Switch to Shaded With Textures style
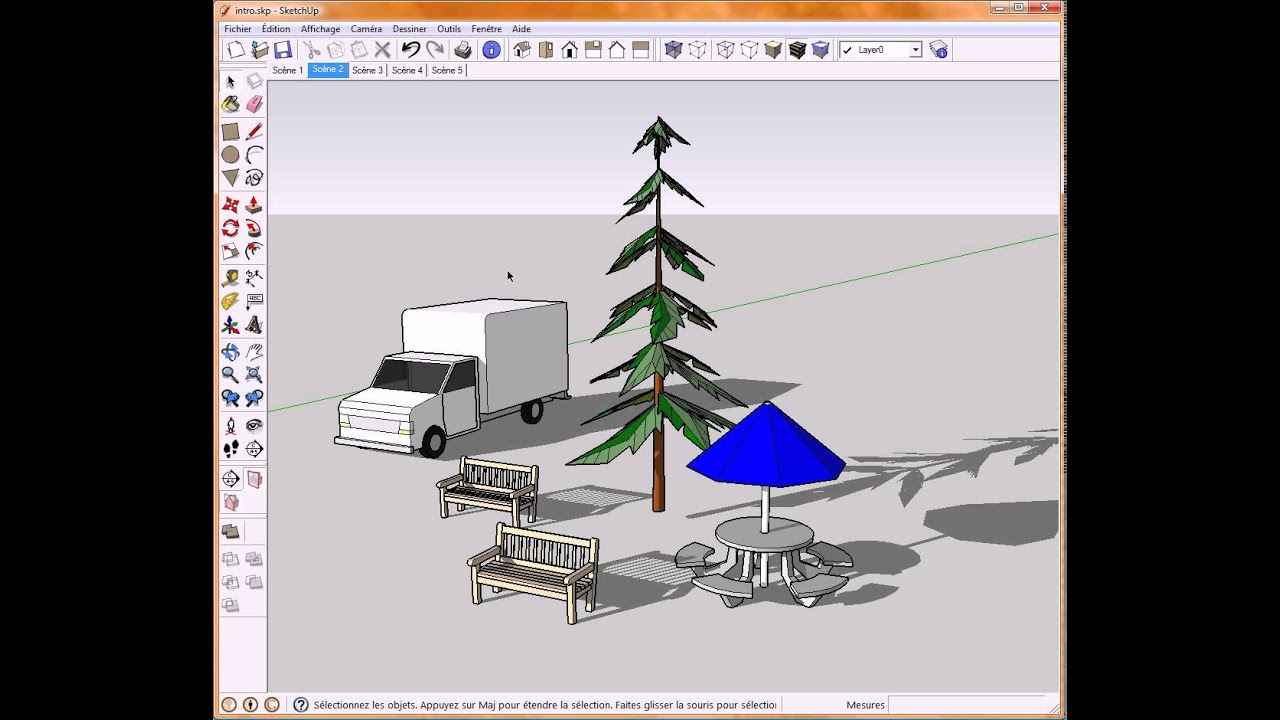The height and width of the screenshot is (720, 1280). (797, 49)
